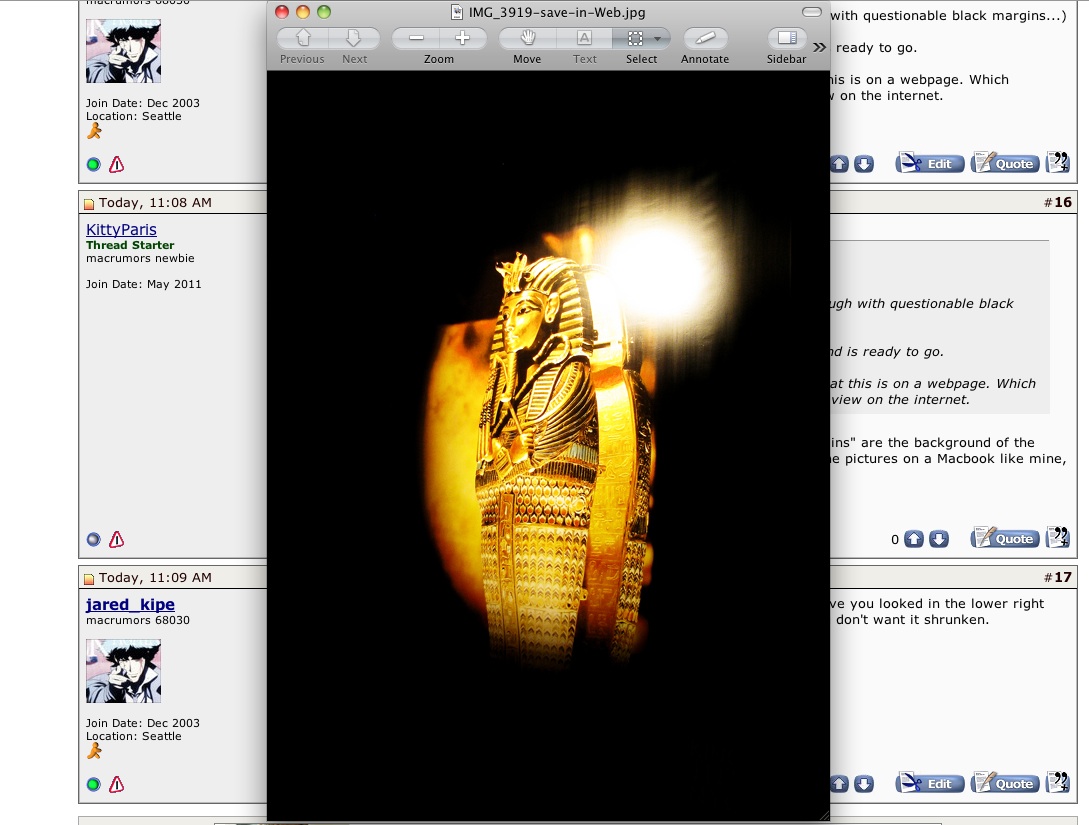Zoom out with the minus button
Screen dimensions: 1089x825
416,38
